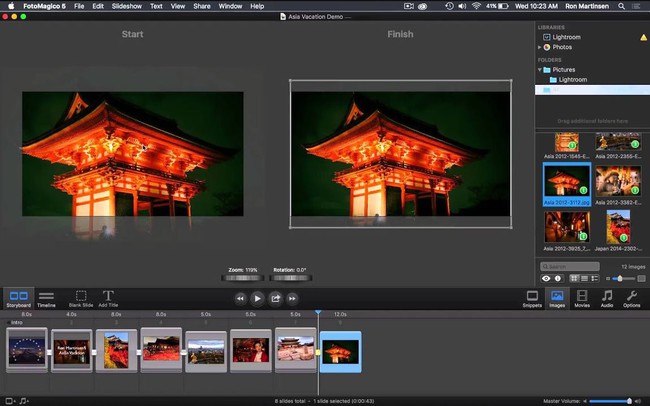
Task: Open the Audio browser
Action: (607, 299)
